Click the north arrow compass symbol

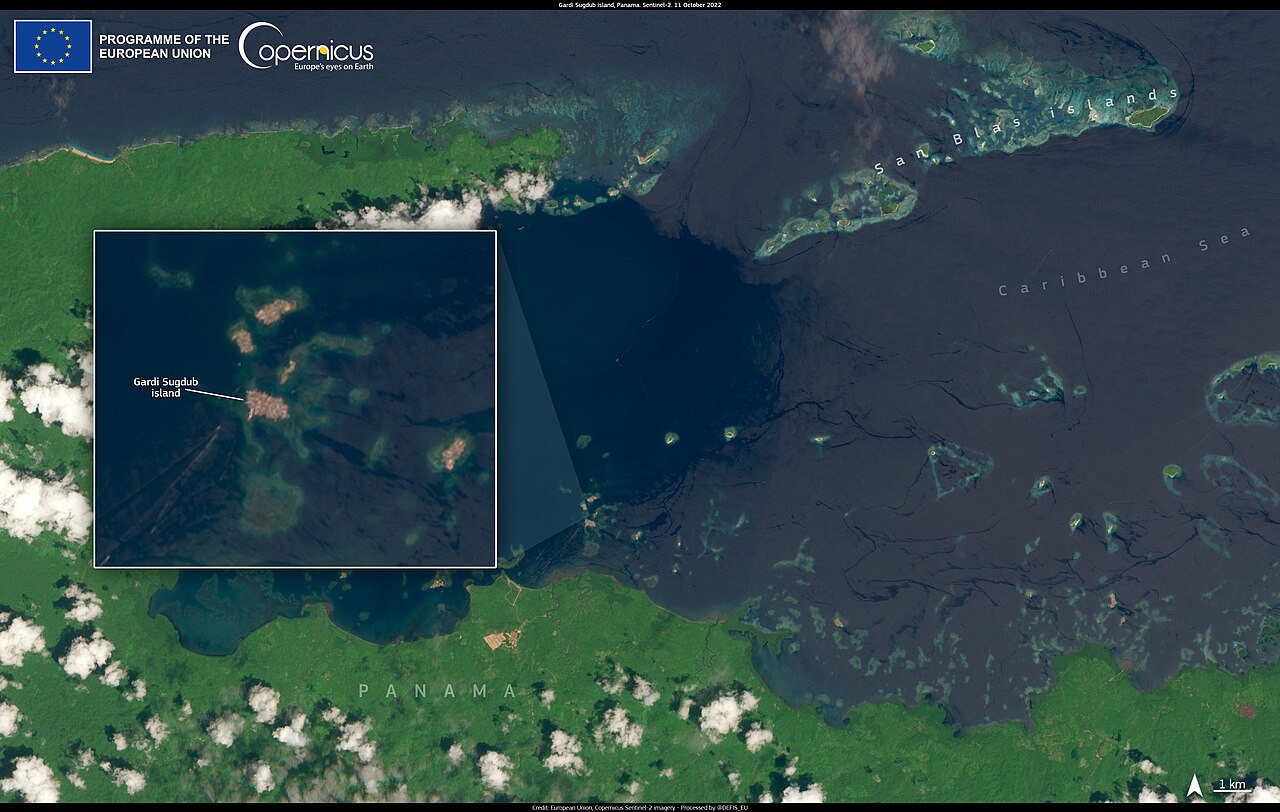coord(1195,785)
